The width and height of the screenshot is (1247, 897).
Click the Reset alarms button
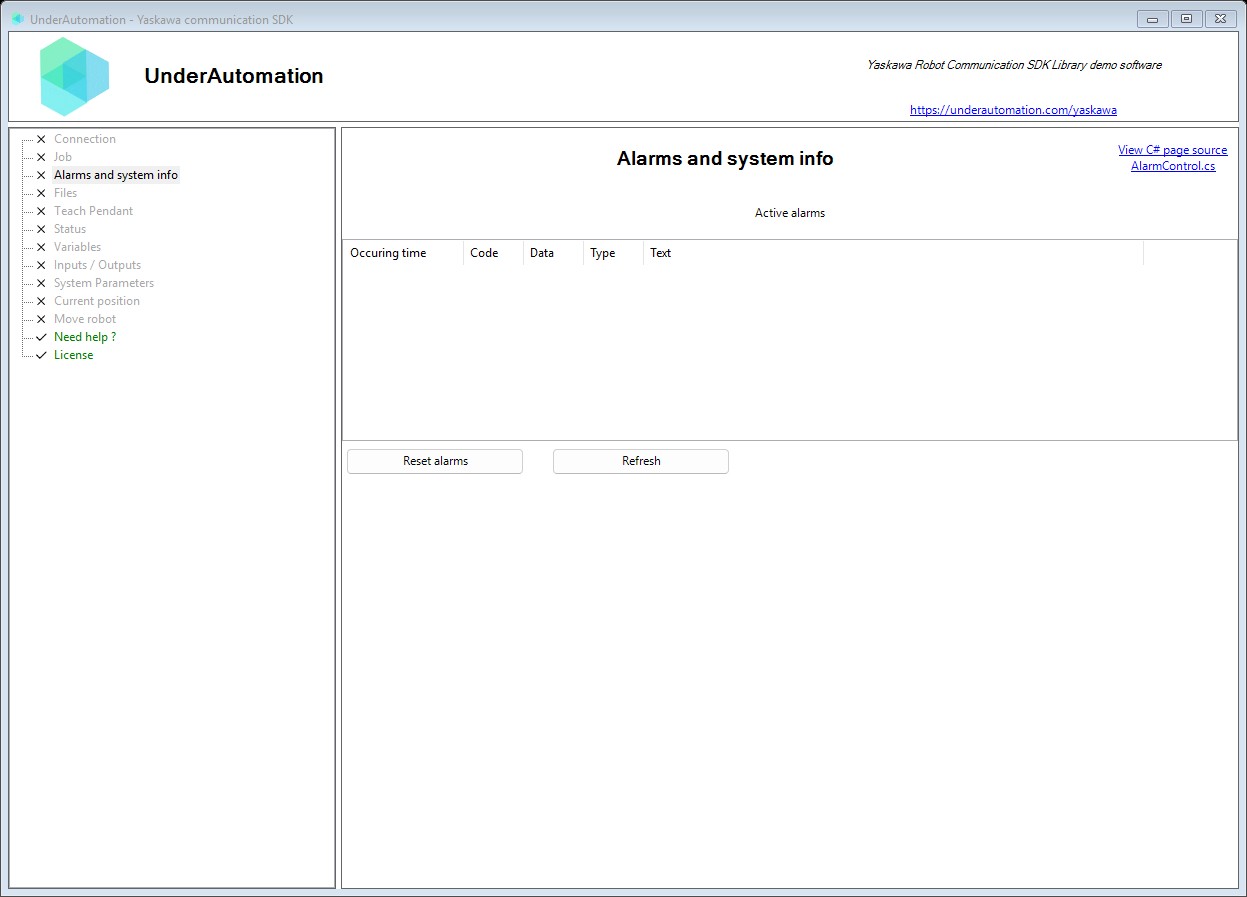[x=435, y=461]
